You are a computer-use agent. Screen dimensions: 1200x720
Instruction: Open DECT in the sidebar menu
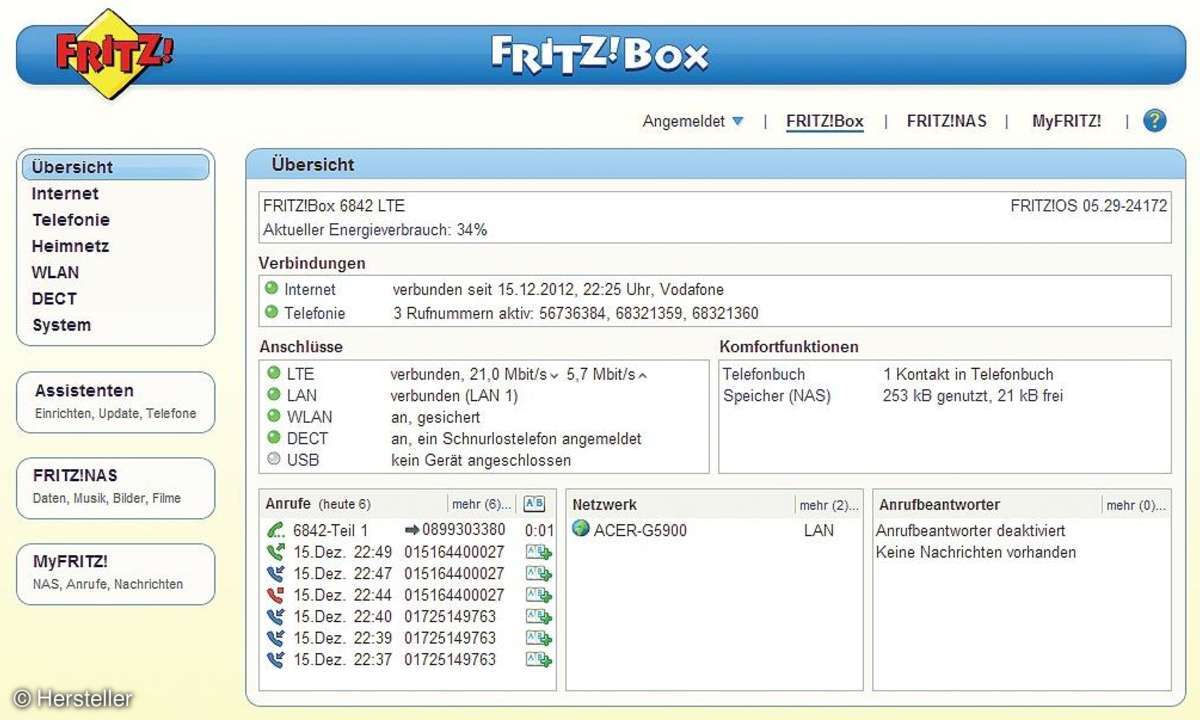click(x=54, y=298)
